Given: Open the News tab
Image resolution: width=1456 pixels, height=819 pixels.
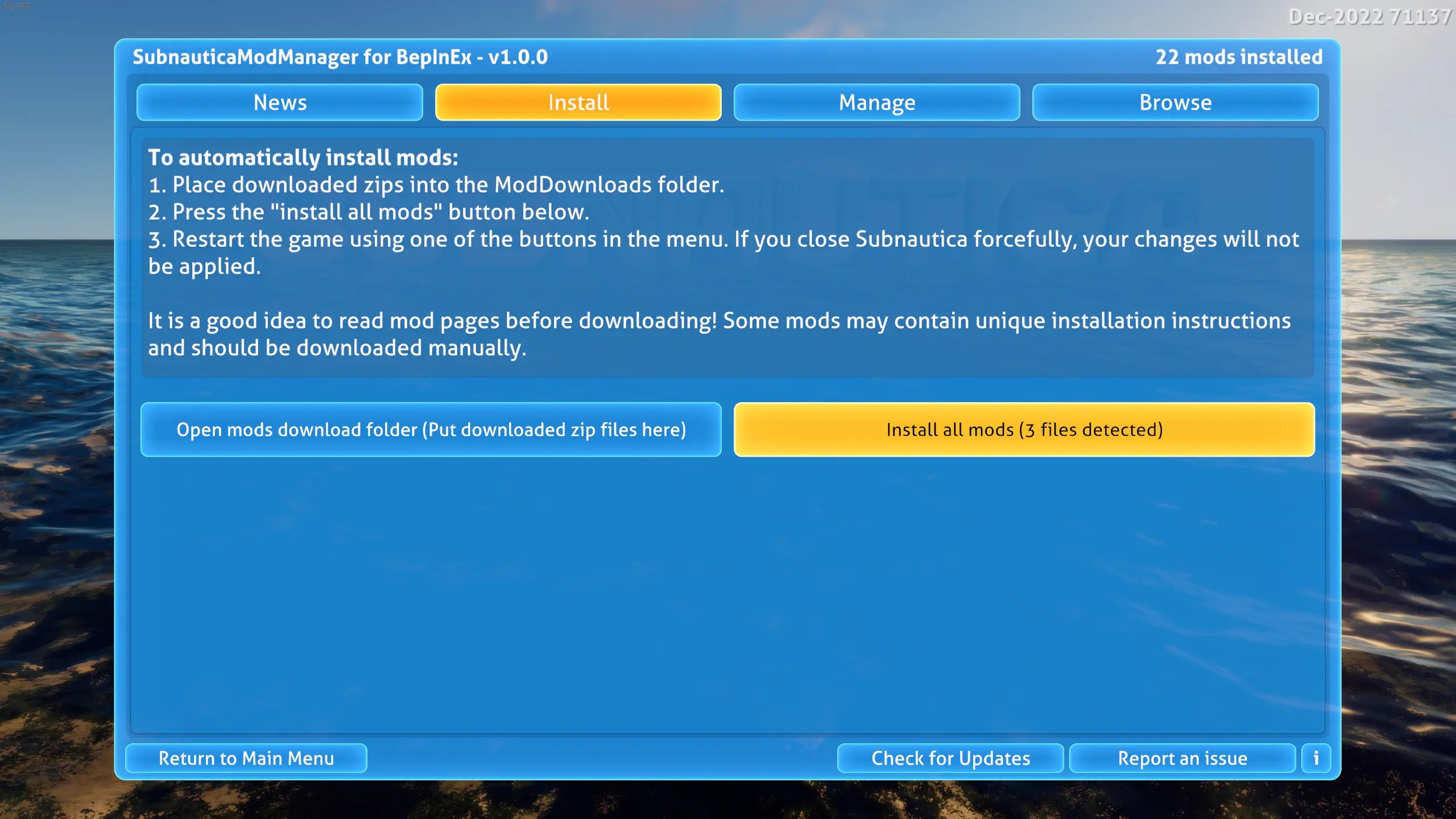Looking at the screenshot, I should 280,102.
